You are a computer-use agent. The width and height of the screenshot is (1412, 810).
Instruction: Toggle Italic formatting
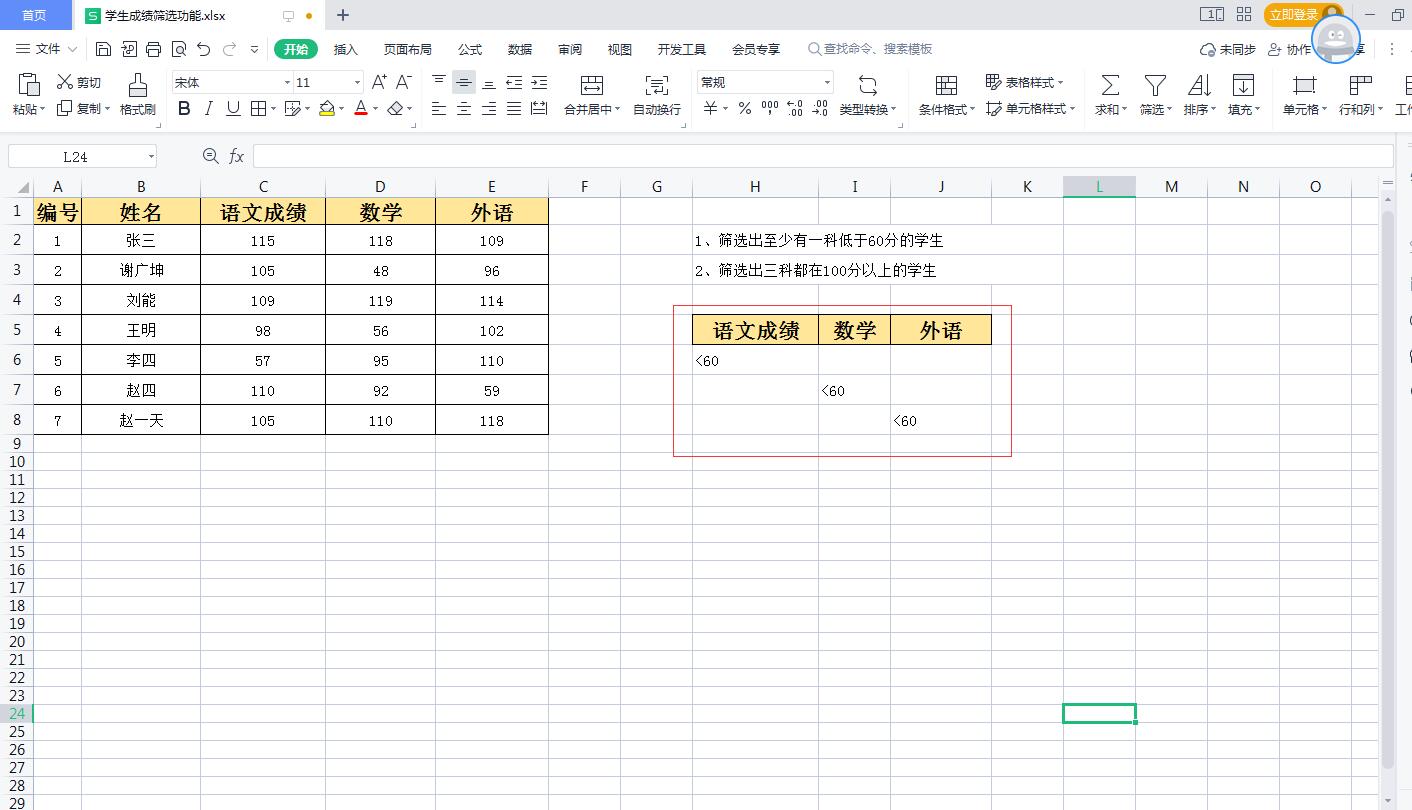coord(208,109)
